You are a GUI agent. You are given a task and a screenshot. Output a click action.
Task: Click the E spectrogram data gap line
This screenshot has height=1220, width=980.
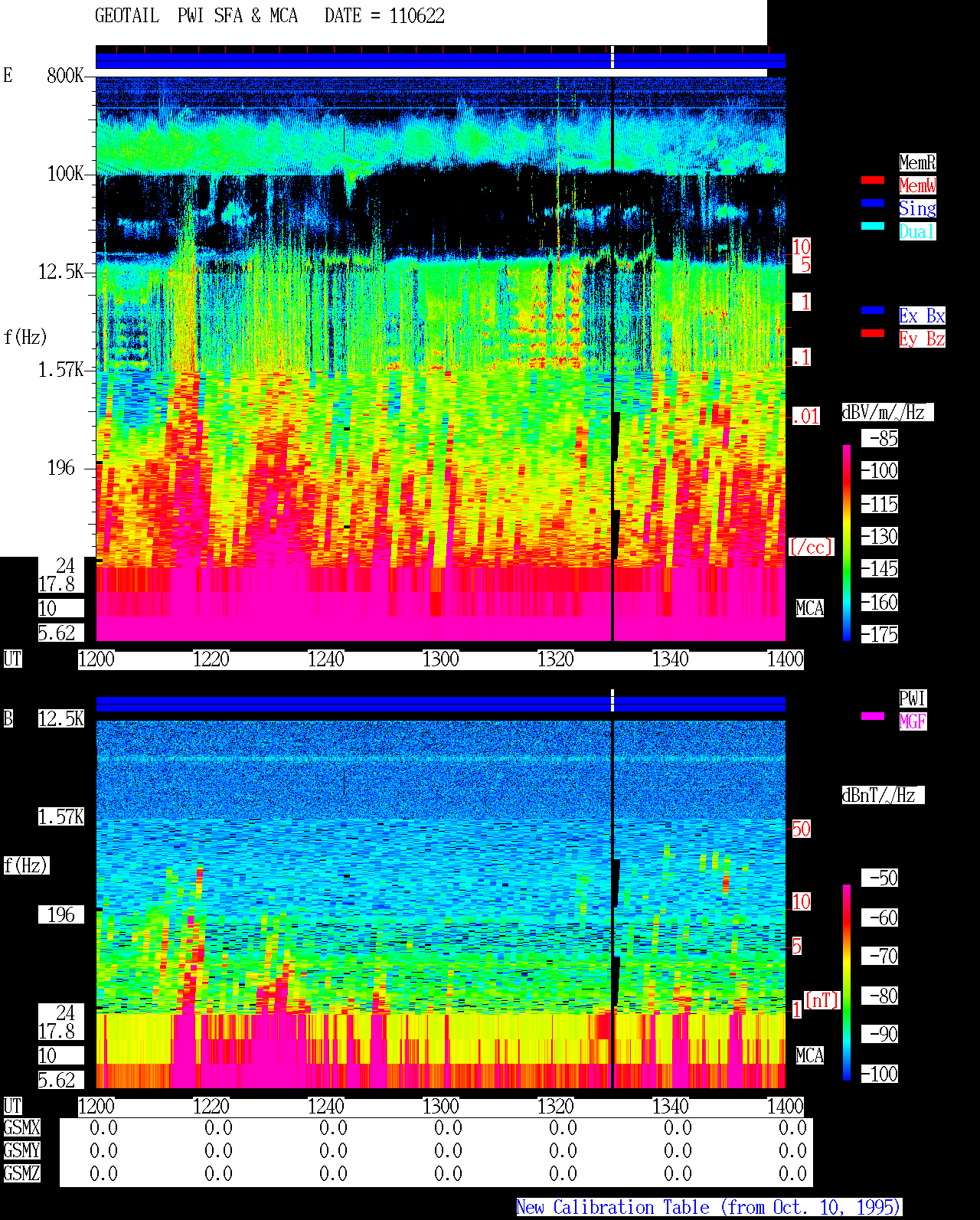[612, 358]
